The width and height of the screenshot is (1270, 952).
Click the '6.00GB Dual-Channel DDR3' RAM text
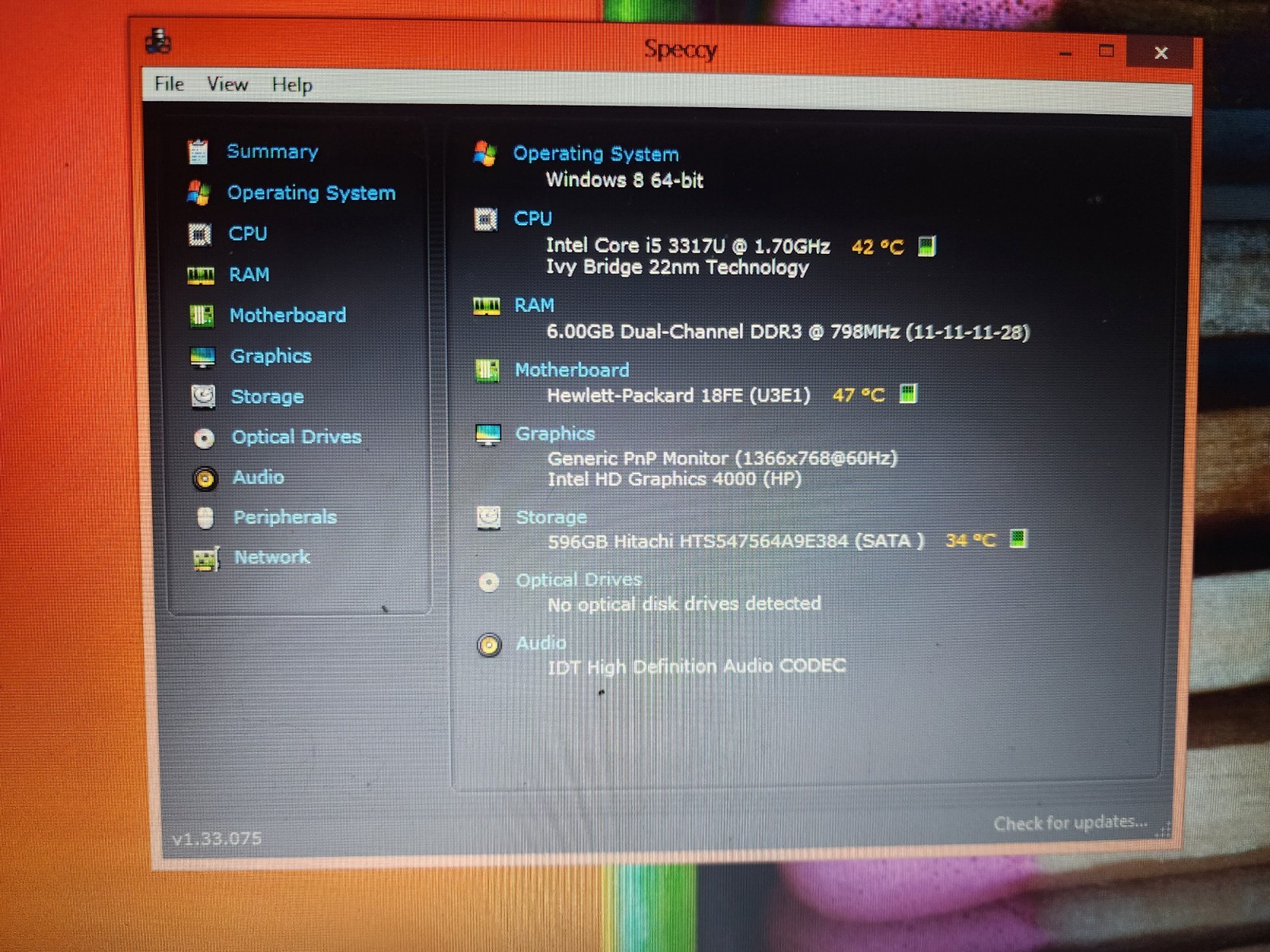(787, 332)
